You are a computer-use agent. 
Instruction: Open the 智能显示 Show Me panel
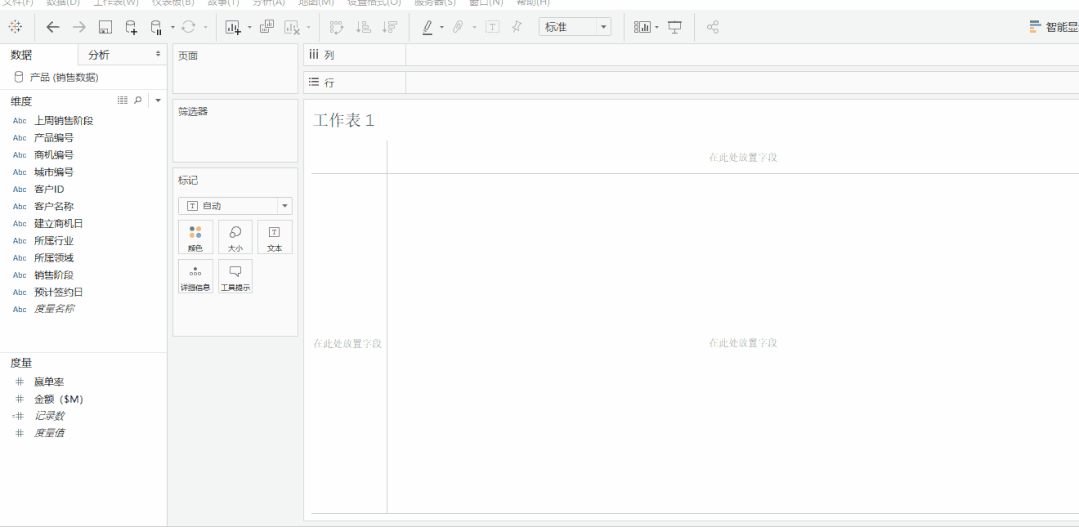tap(1054, 28)
